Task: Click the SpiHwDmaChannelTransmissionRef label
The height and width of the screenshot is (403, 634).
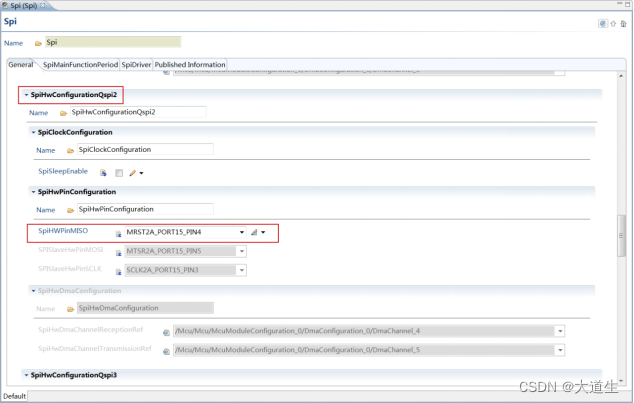Action: click(x=95, y=349)
